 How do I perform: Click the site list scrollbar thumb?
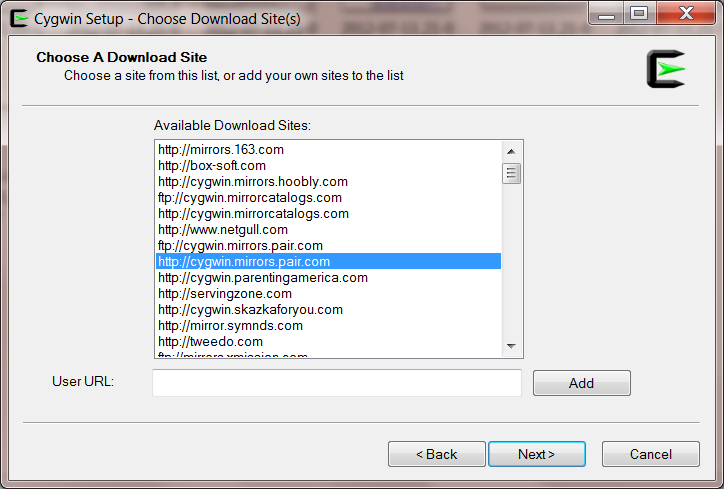point(511,173)
